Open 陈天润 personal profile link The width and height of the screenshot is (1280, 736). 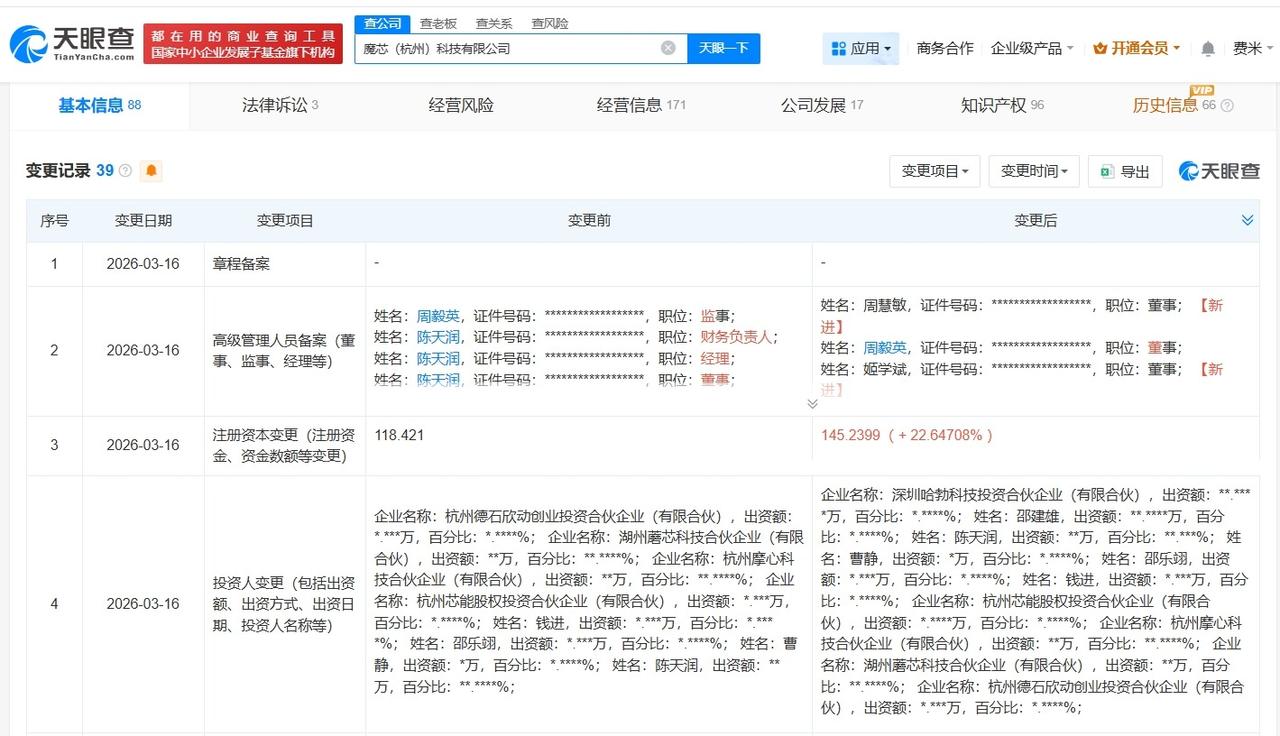[437, 337]
